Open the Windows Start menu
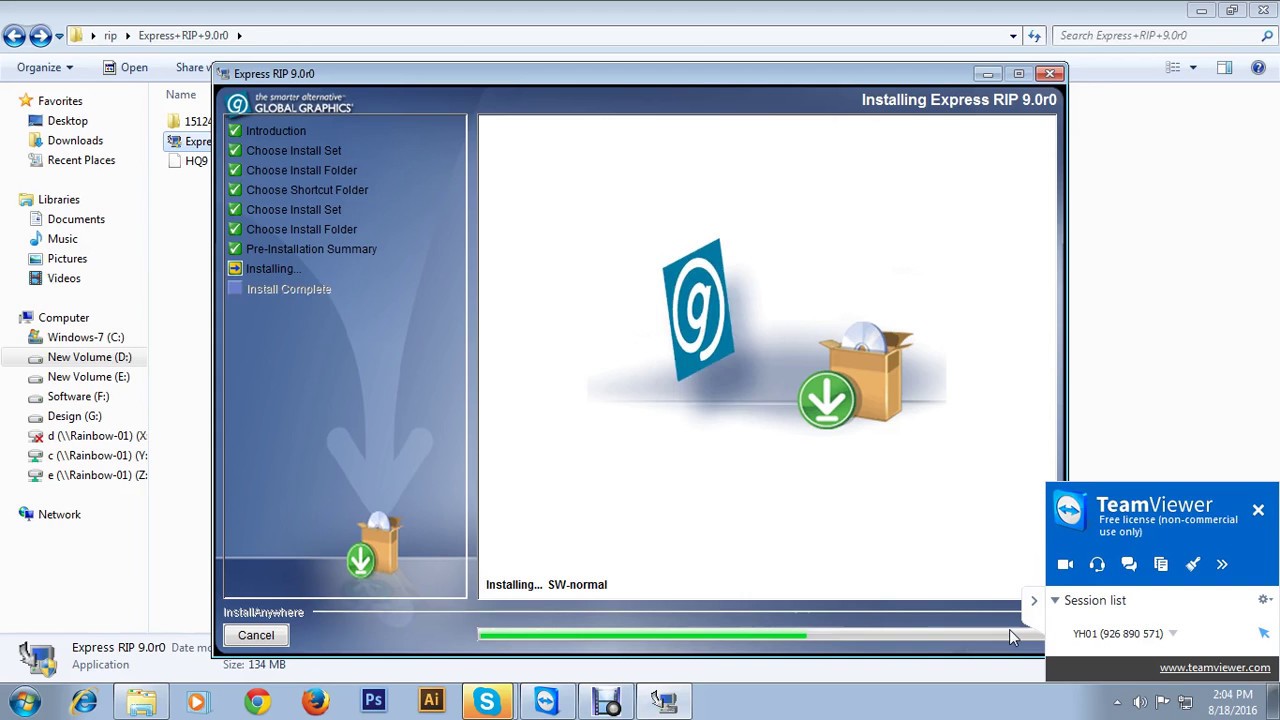 click(x=24, y=702)
